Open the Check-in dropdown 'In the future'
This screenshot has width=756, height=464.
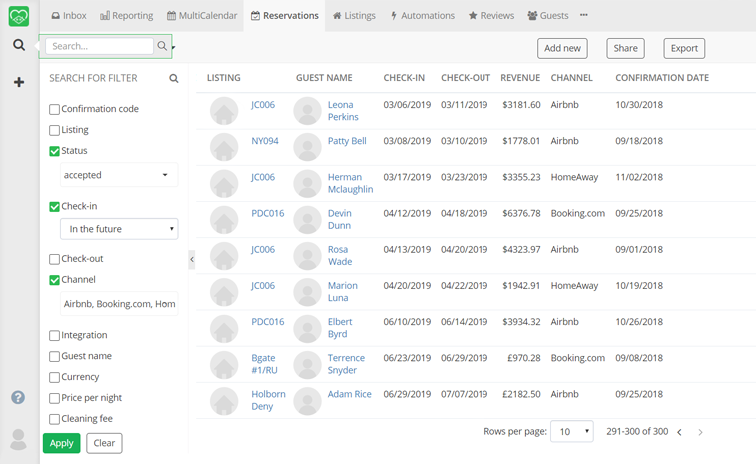(119, 229)
